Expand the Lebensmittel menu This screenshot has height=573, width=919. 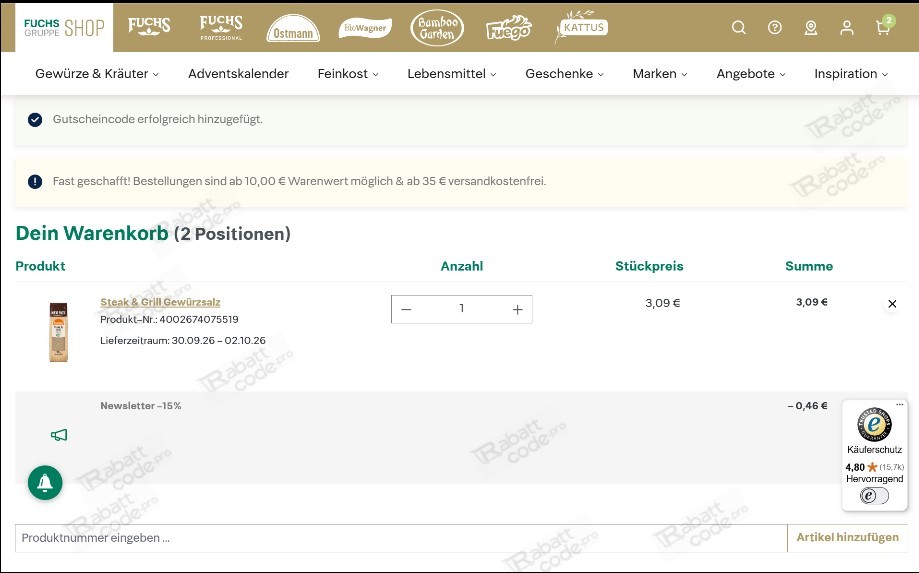click(452, 74)
